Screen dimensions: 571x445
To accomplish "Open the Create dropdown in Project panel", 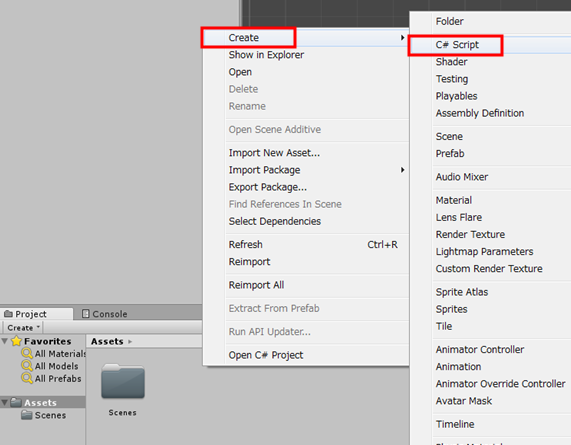I will [23, 328].
